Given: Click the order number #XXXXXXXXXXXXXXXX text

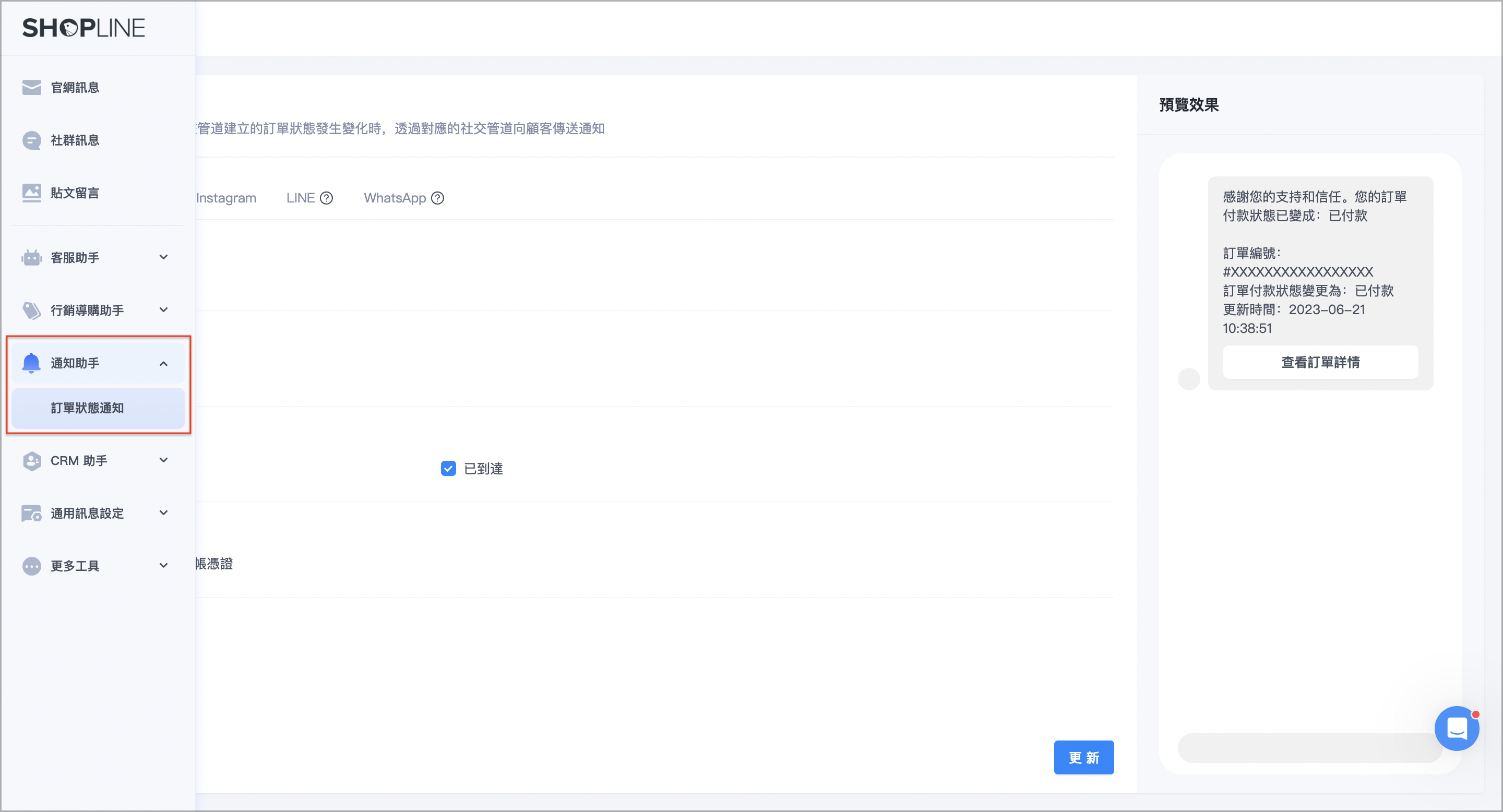Looking at the screenshot, I should [x=1297, y=272].
